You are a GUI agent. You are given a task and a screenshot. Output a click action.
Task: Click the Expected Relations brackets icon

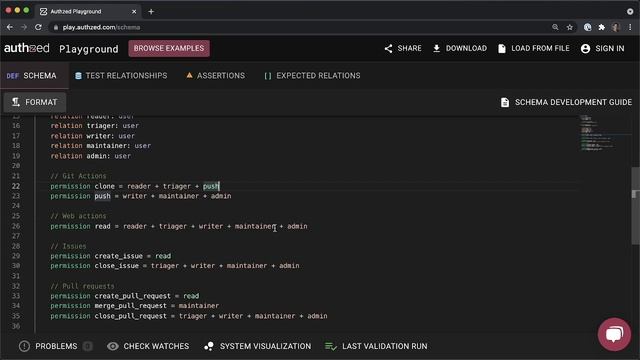pos(268,76)
